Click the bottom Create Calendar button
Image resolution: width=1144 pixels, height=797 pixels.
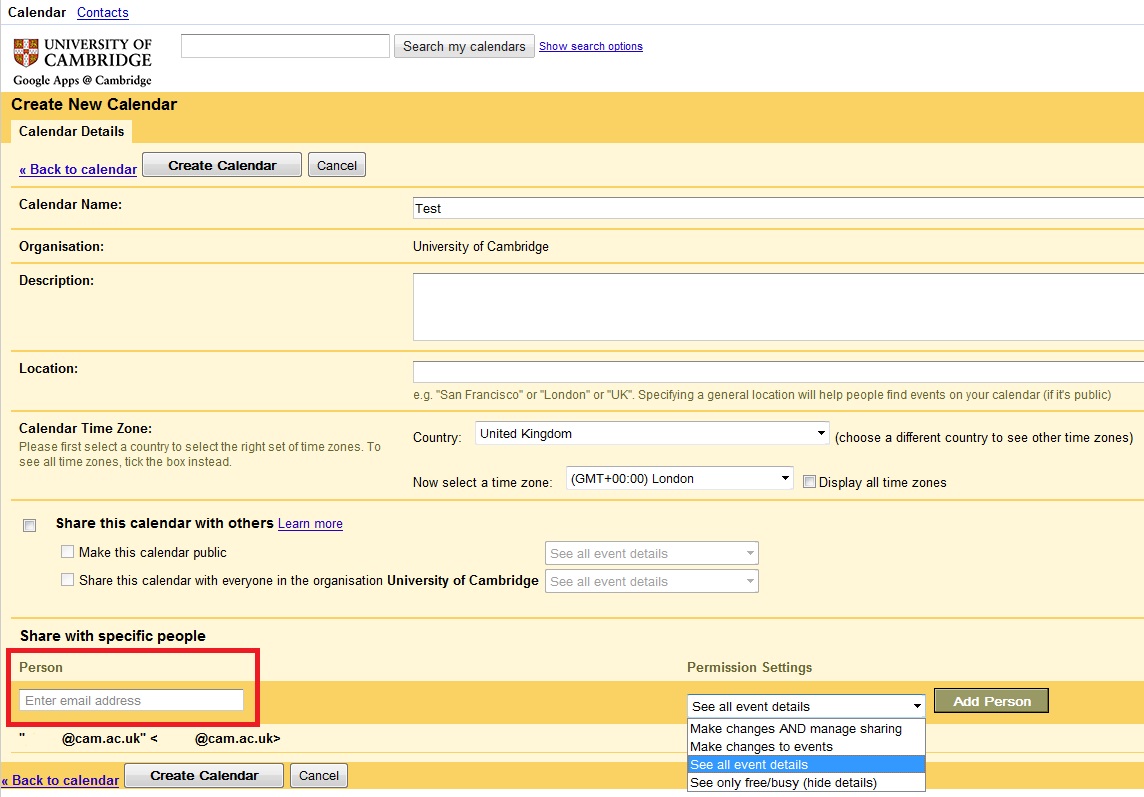click(x=204, y=775)
